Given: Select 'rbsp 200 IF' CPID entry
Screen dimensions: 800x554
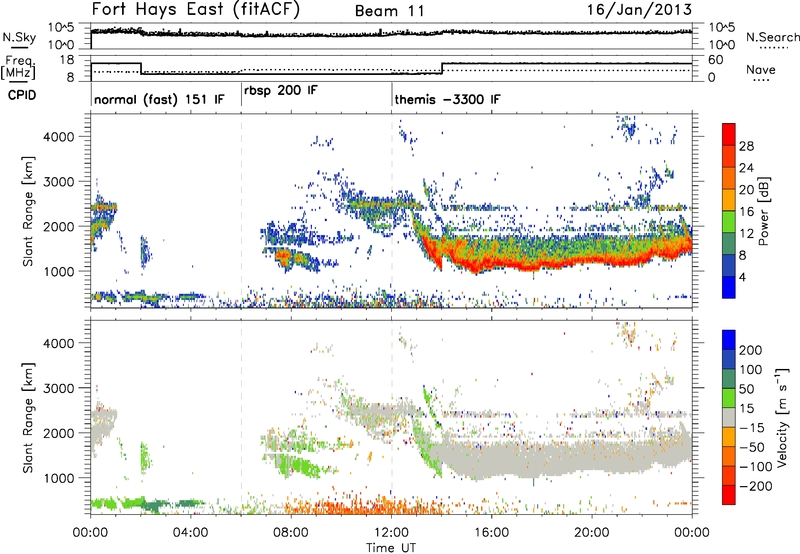Looking at the screenshot, I should click(x=281, y=91).
